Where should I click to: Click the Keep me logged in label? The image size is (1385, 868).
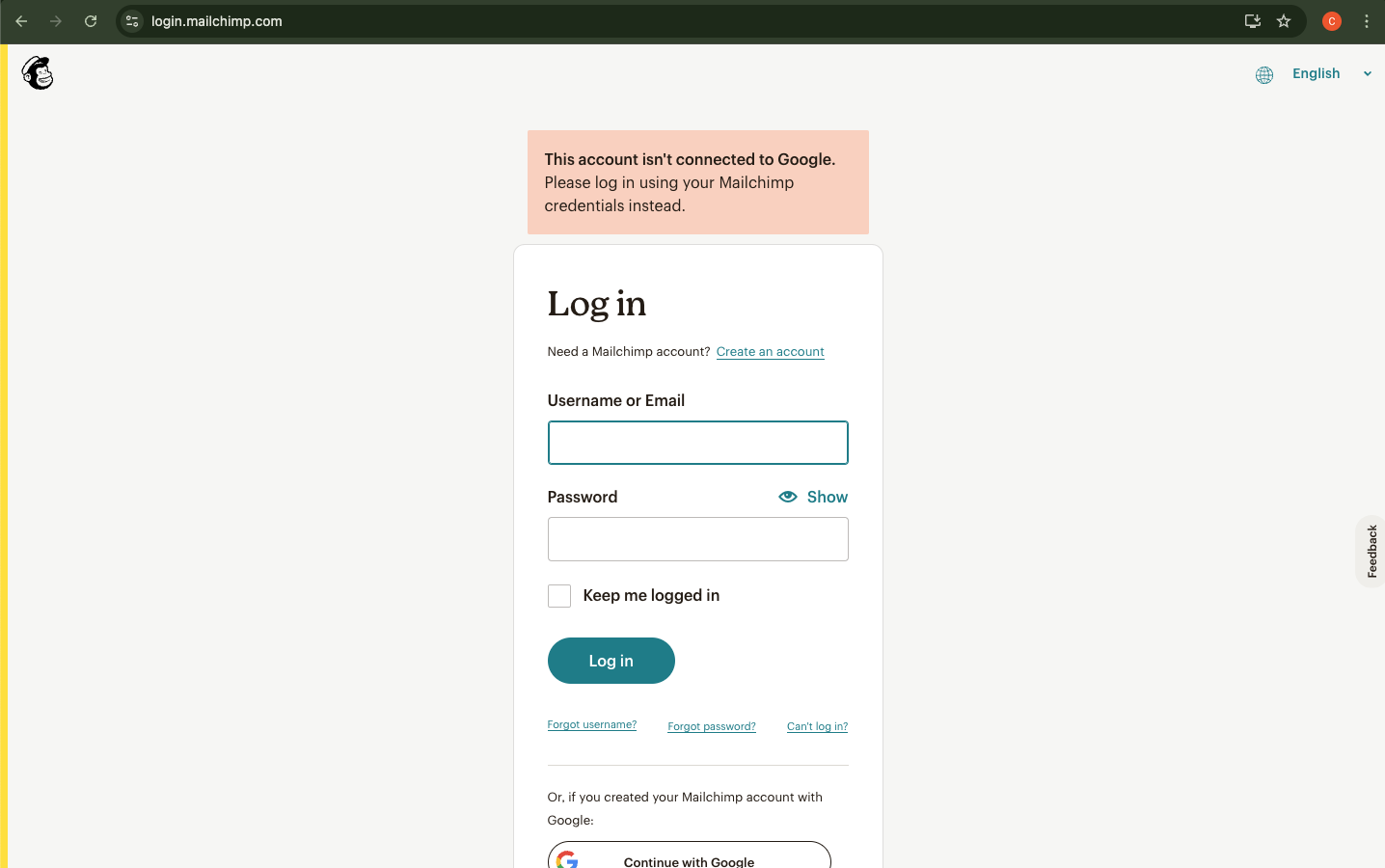651,596
